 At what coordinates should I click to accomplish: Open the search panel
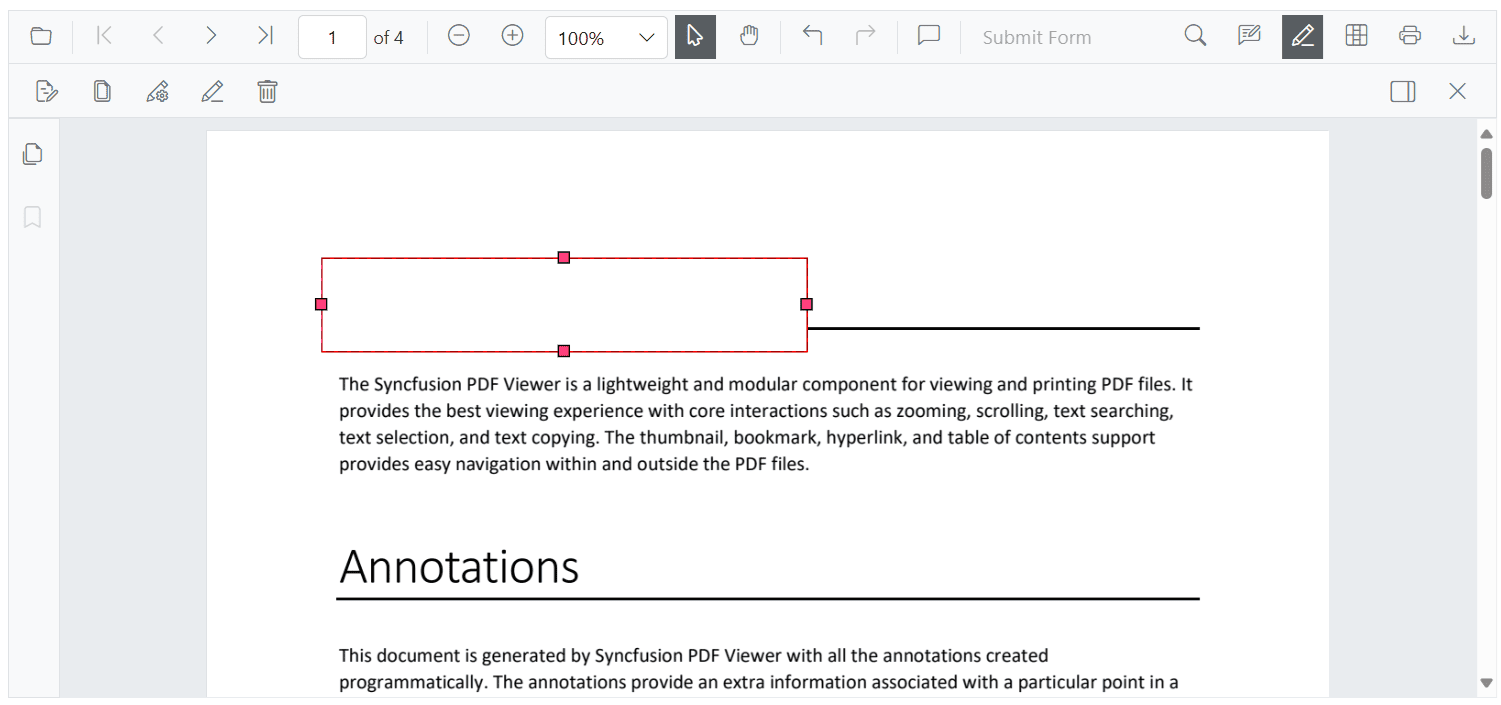click(1196, 35)
